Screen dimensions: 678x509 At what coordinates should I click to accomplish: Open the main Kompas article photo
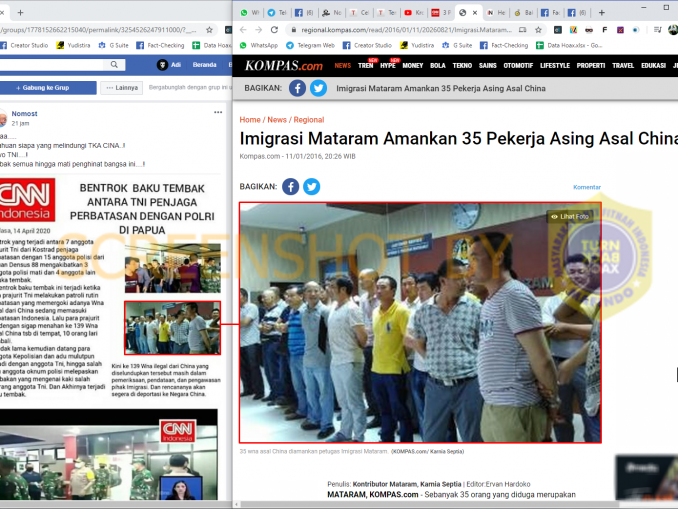[x=420, y=323]
